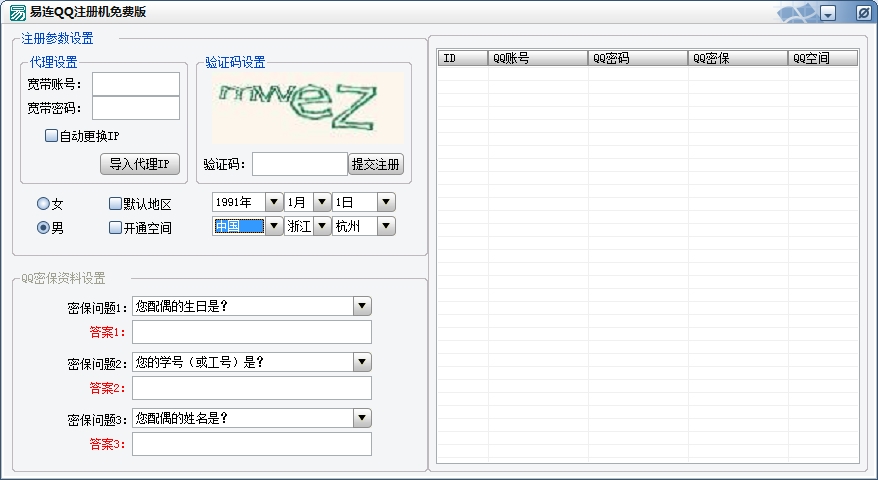Image resolution: width=878 pixels, height=480 pixels.
Task: Select the 女 (female) radio button
Action: [43, 203]
